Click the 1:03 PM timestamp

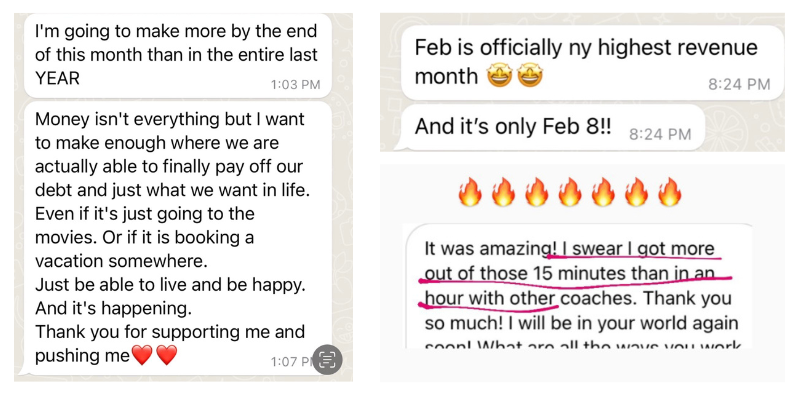[x=296, y=85]
